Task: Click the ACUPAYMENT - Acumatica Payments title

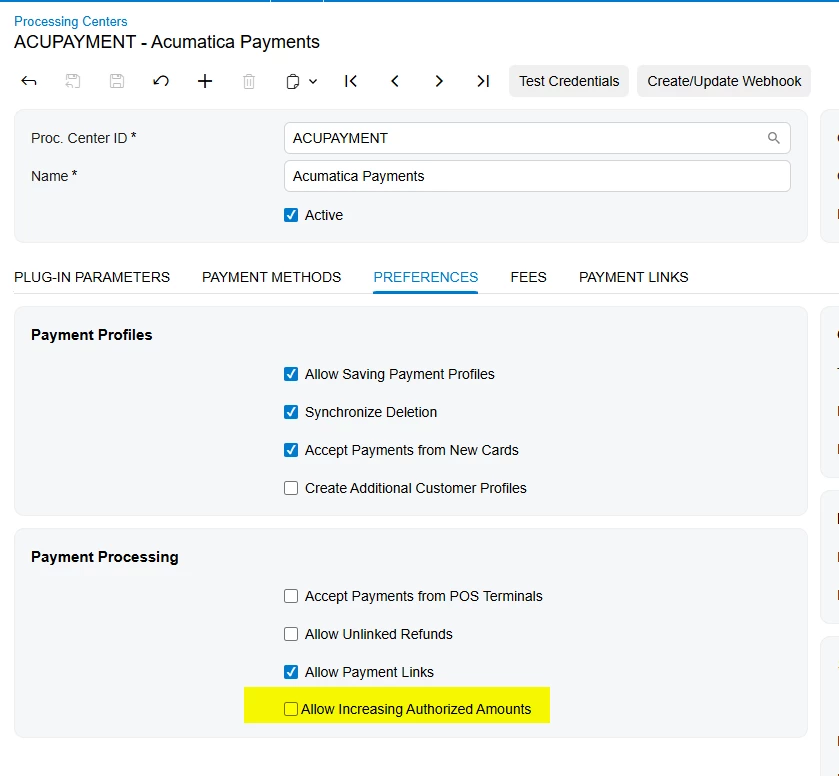Action: point(167,42)
